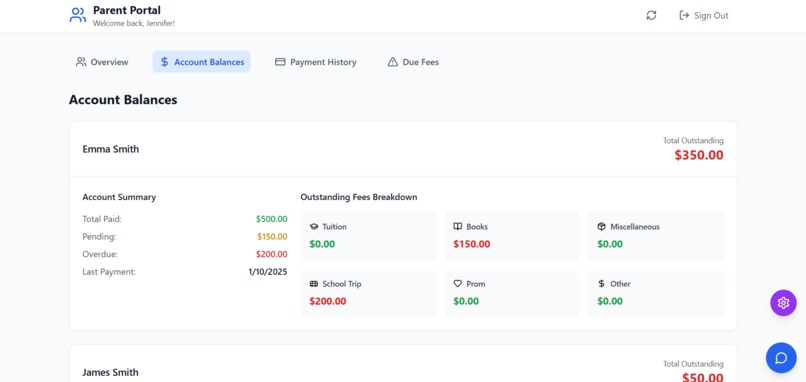
Task: Click James Smith's $50.00 outstanding amount
Action: [703, 377]
